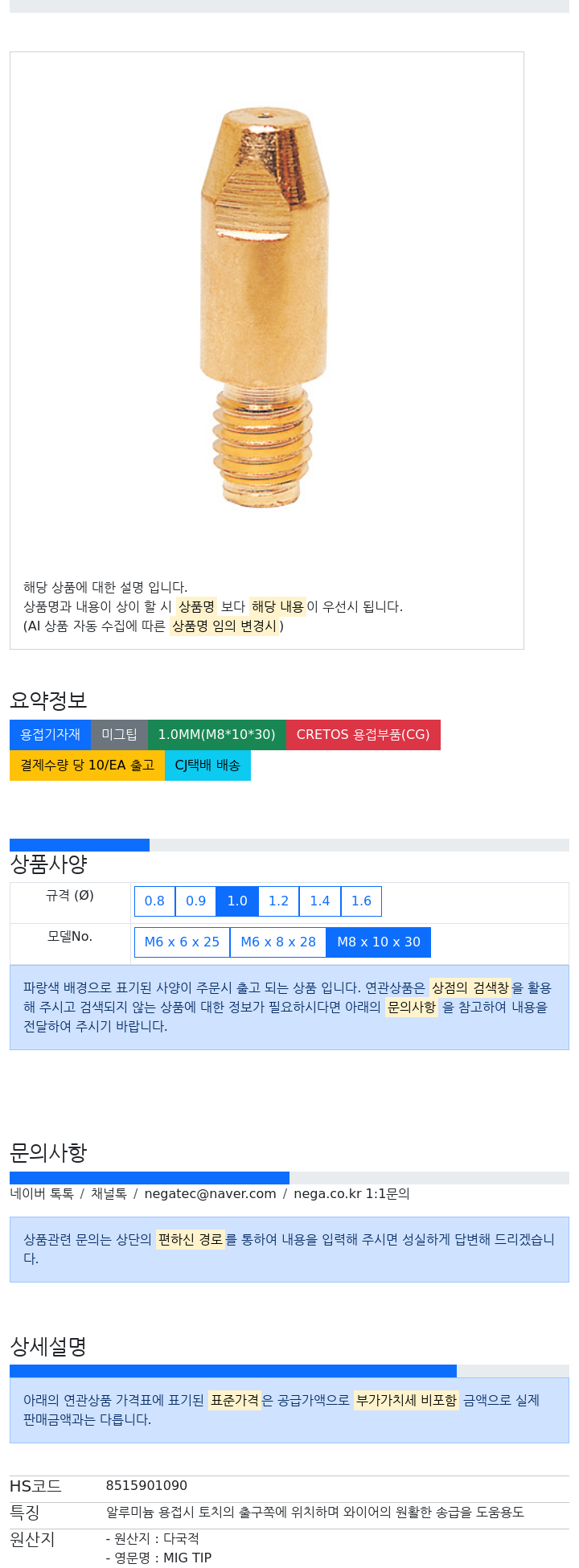Click the 상품사양 blue progress bar
Screen dimensions: 579x1568
point(80,845)
